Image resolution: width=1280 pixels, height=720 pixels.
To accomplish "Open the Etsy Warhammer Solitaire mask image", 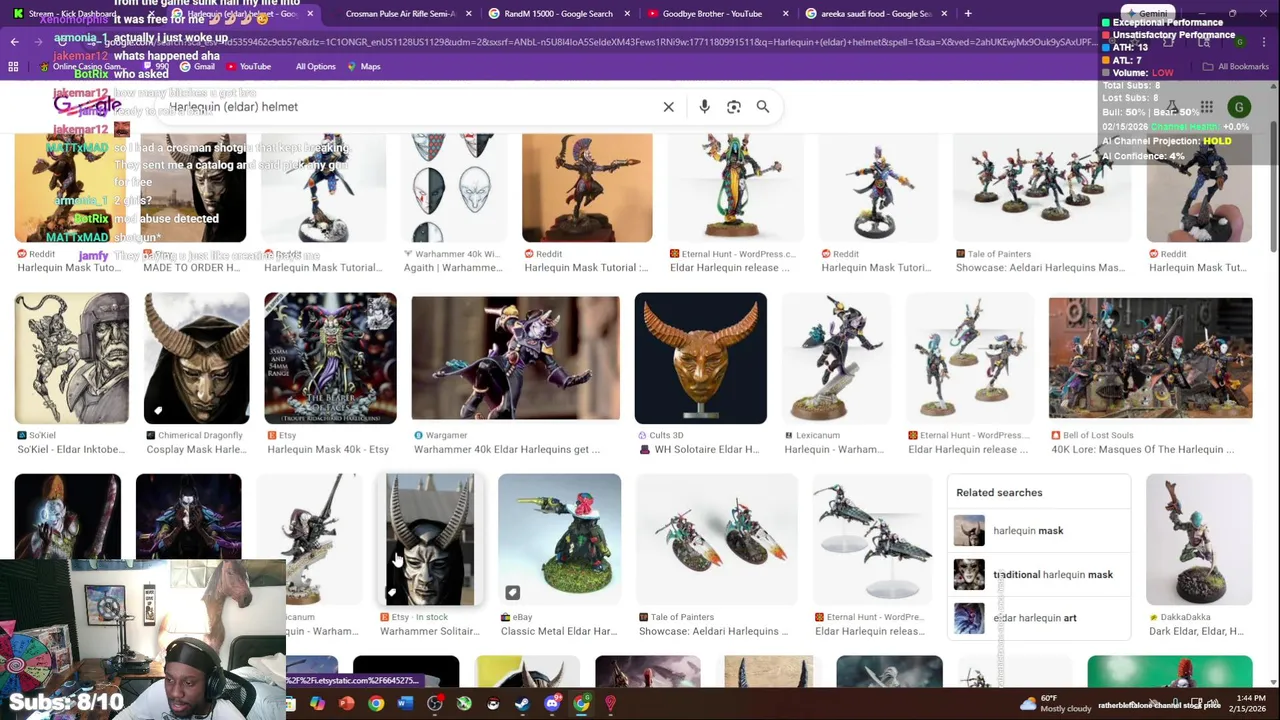I will [430, 540].
